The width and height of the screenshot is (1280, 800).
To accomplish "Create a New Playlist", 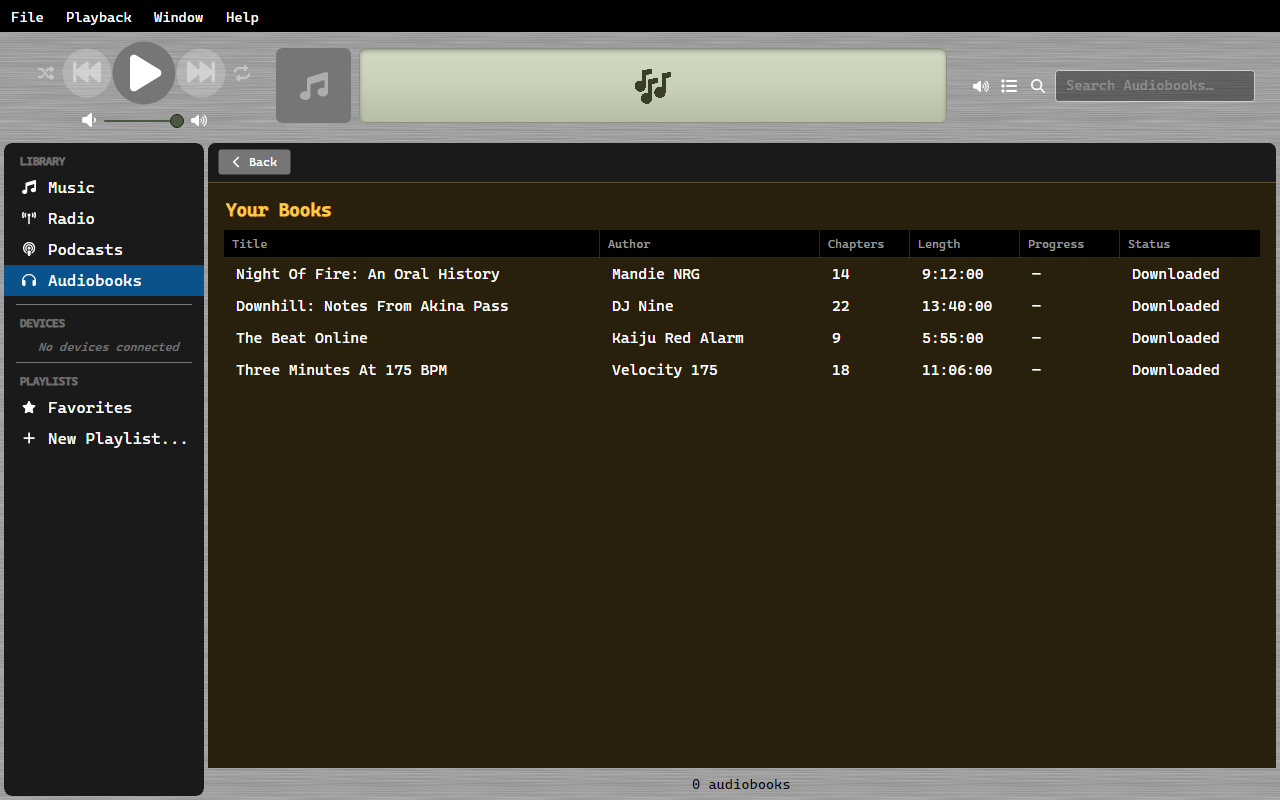I will (104, 439).
